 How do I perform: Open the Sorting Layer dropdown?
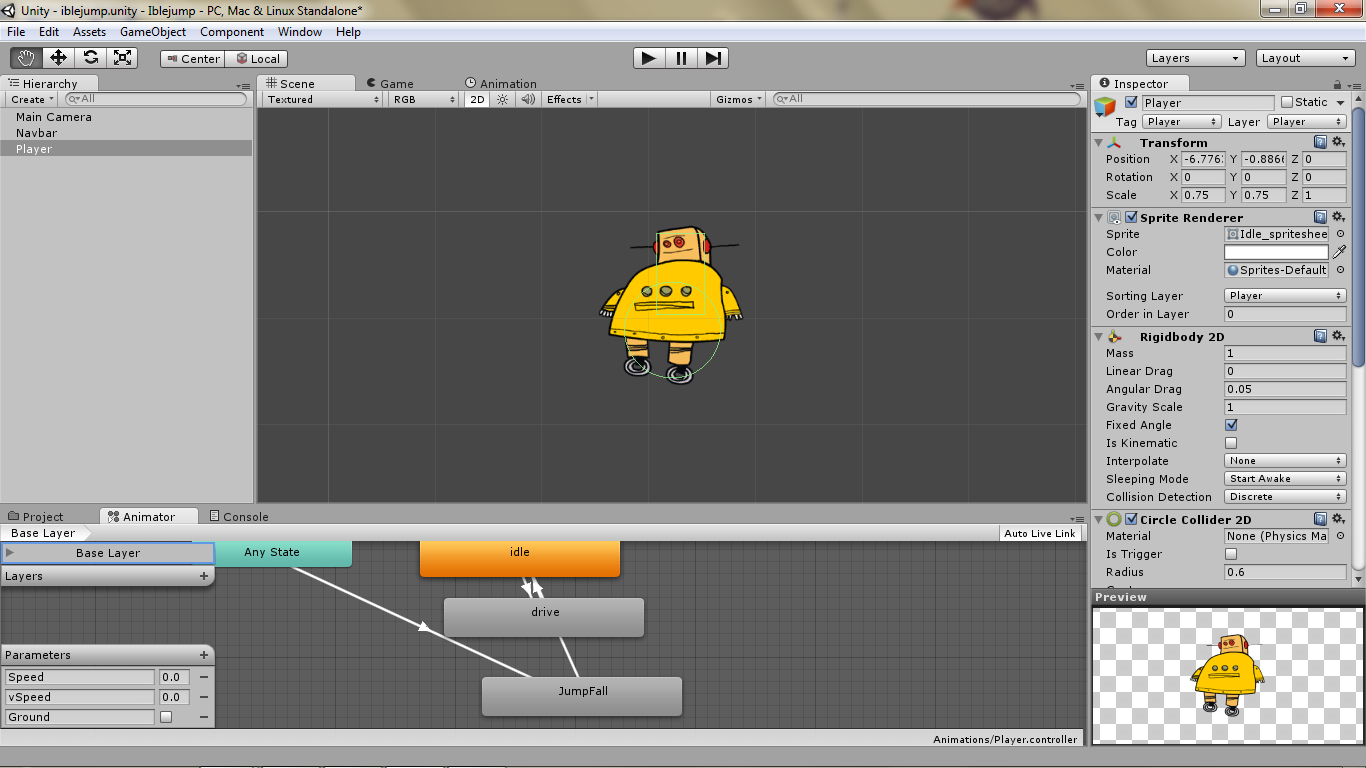click(x=1284, y=295)
